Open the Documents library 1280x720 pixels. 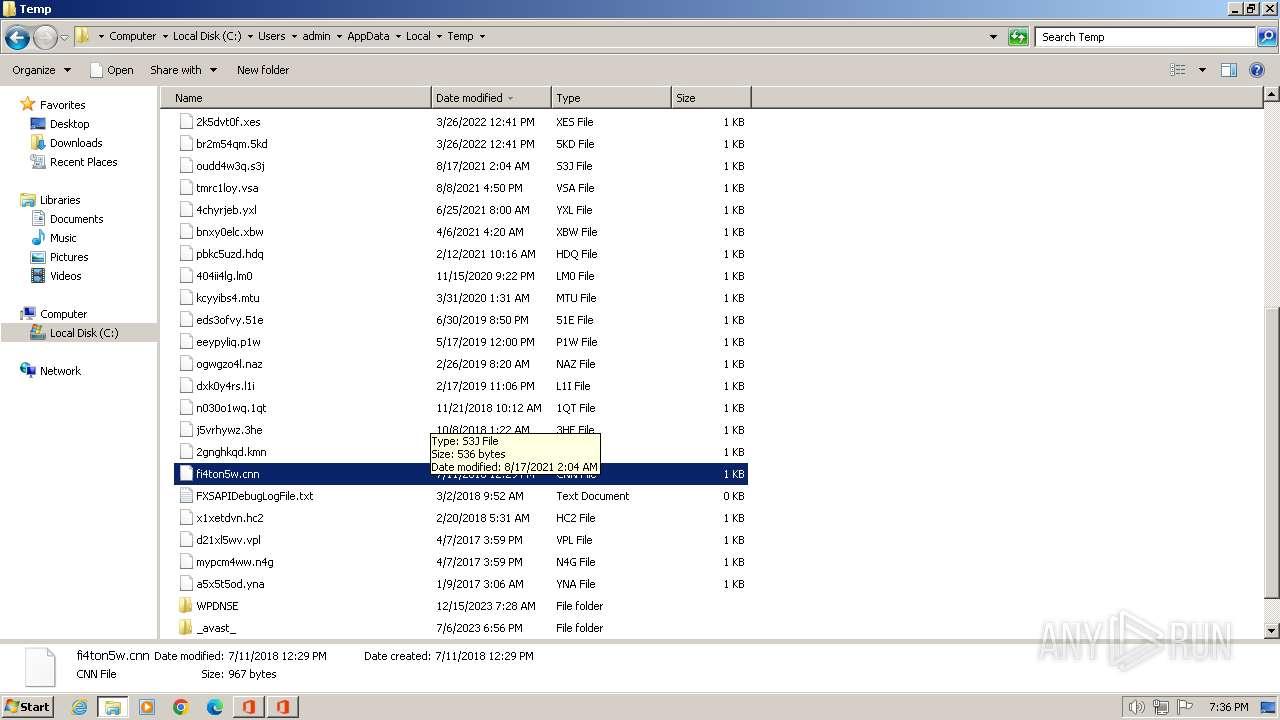coord(76,219)
